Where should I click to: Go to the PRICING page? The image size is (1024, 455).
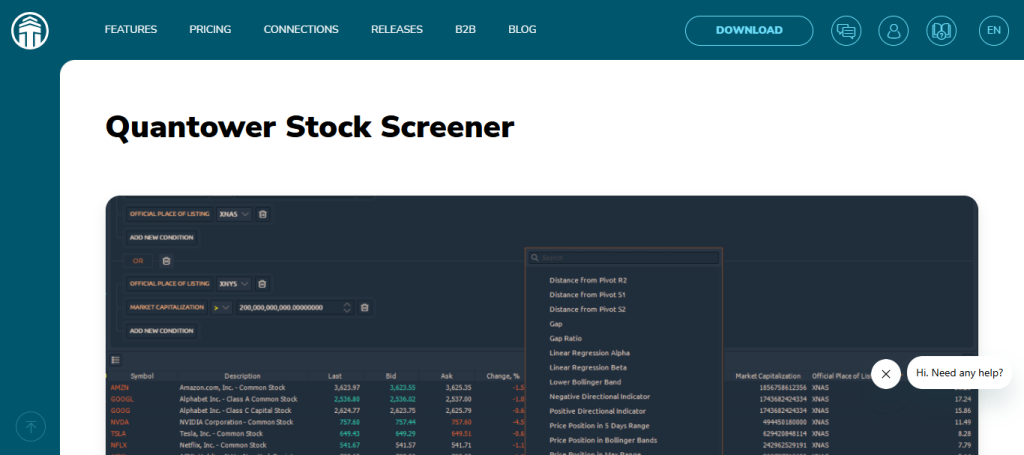tap(210, 29)
